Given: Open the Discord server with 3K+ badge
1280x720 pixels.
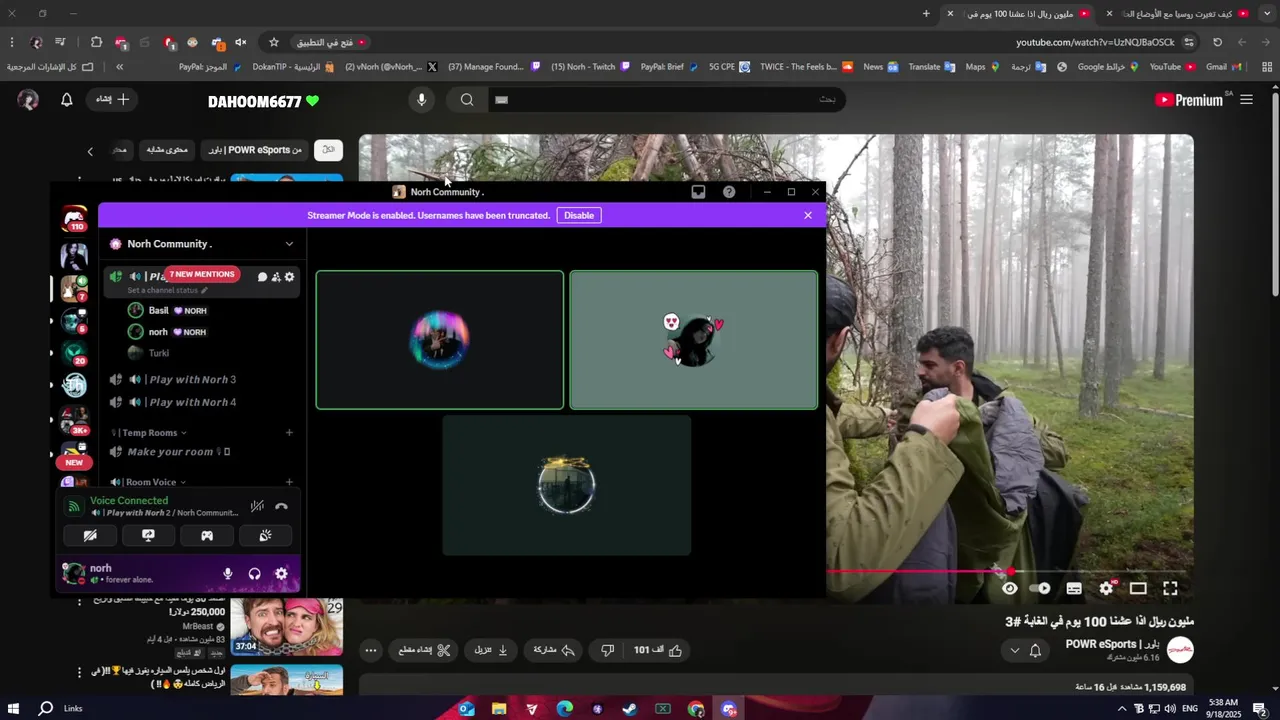Looking at the screenshot, I should click(74, 420).
